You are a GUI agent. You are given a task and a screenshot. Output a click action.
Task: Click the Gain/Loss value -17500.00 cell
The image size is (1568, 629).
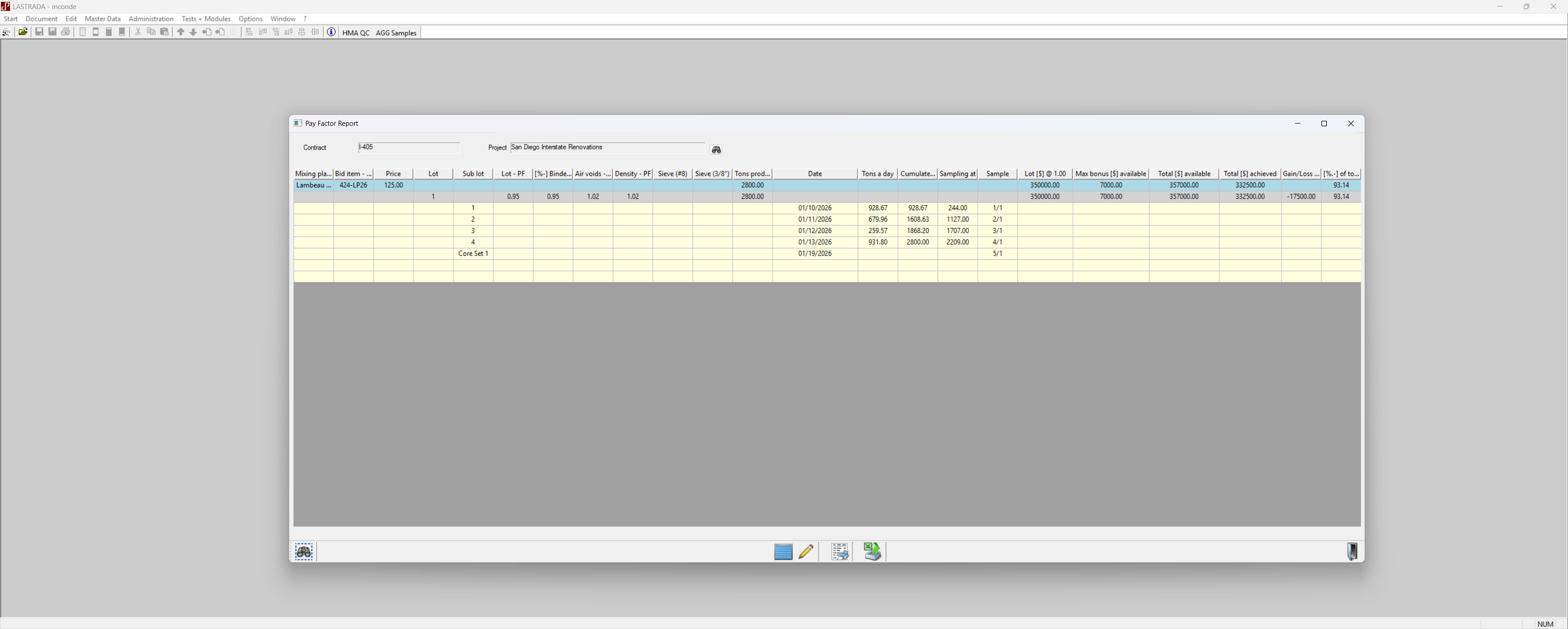1301,197
